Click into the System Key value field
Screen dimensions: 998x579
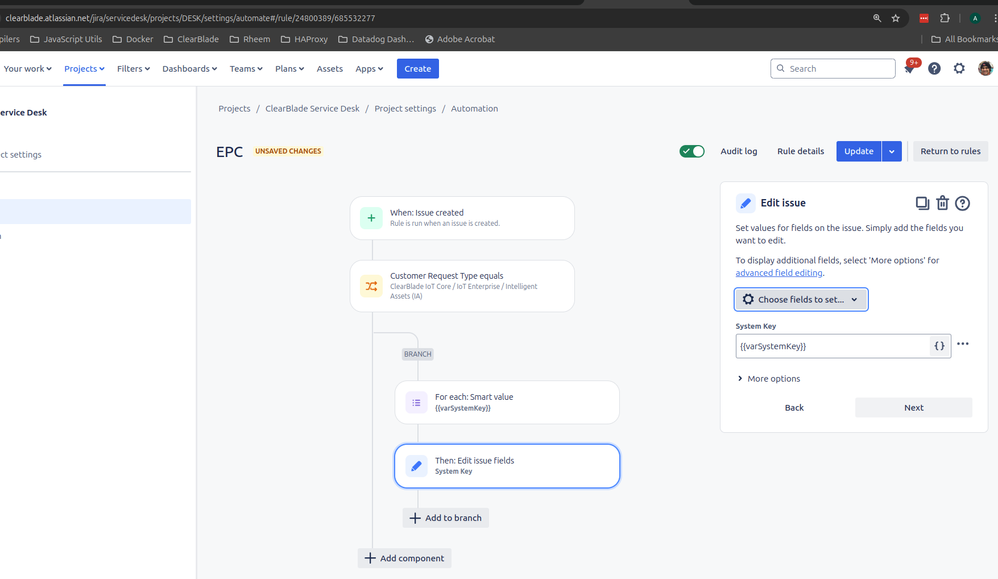[833, 346]
